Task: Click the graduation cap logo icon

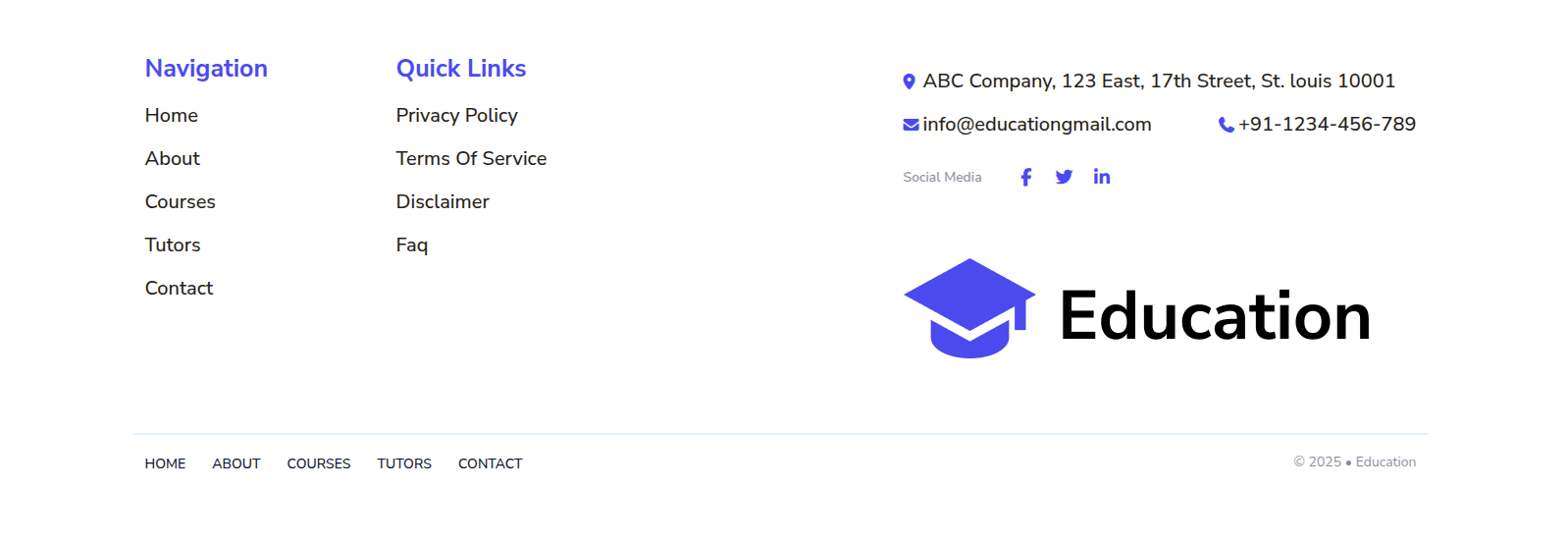Action: tap(969, 308)
